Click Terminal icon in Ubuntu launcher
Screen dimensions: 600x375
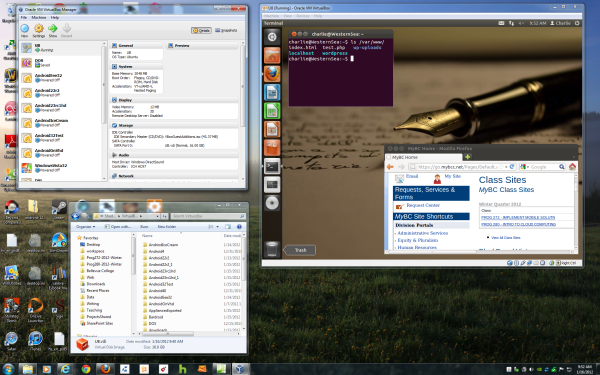pos(272,166)
